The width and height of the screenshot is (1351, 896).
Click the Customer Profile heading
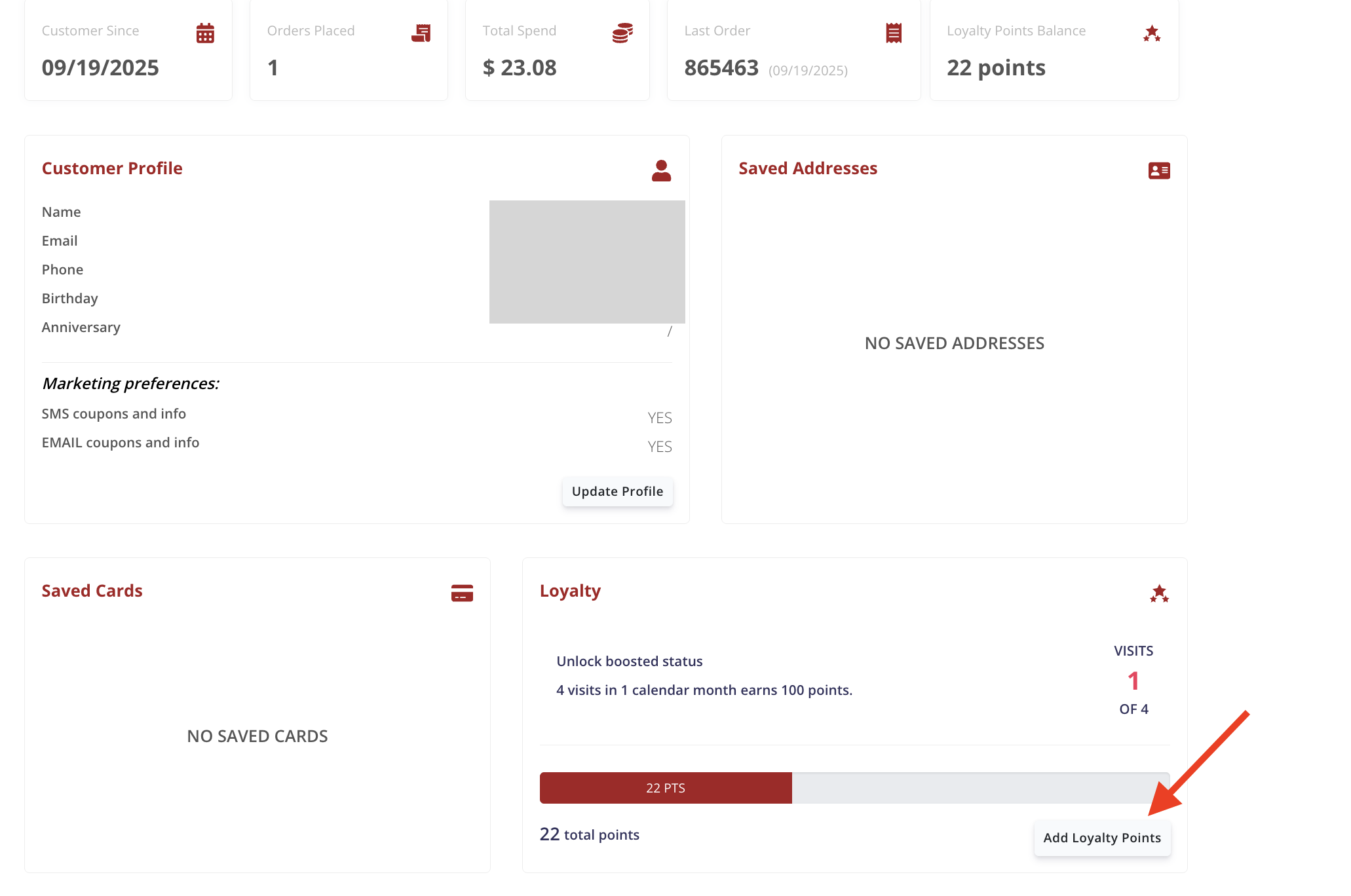112,168
